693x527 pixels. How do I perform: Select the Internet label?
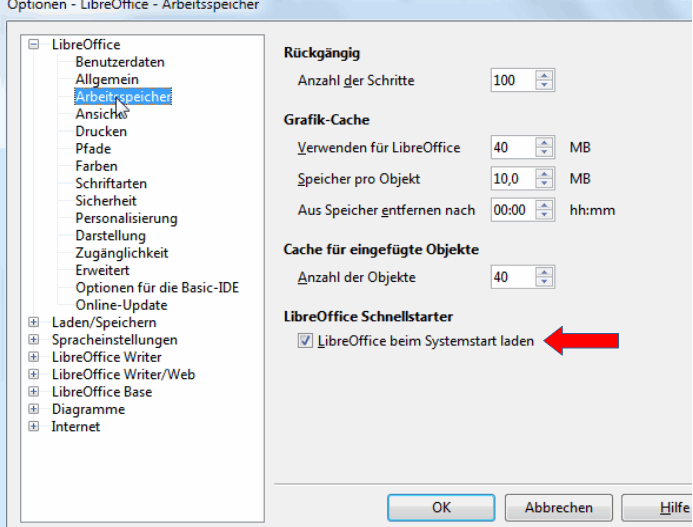[76, 427]
